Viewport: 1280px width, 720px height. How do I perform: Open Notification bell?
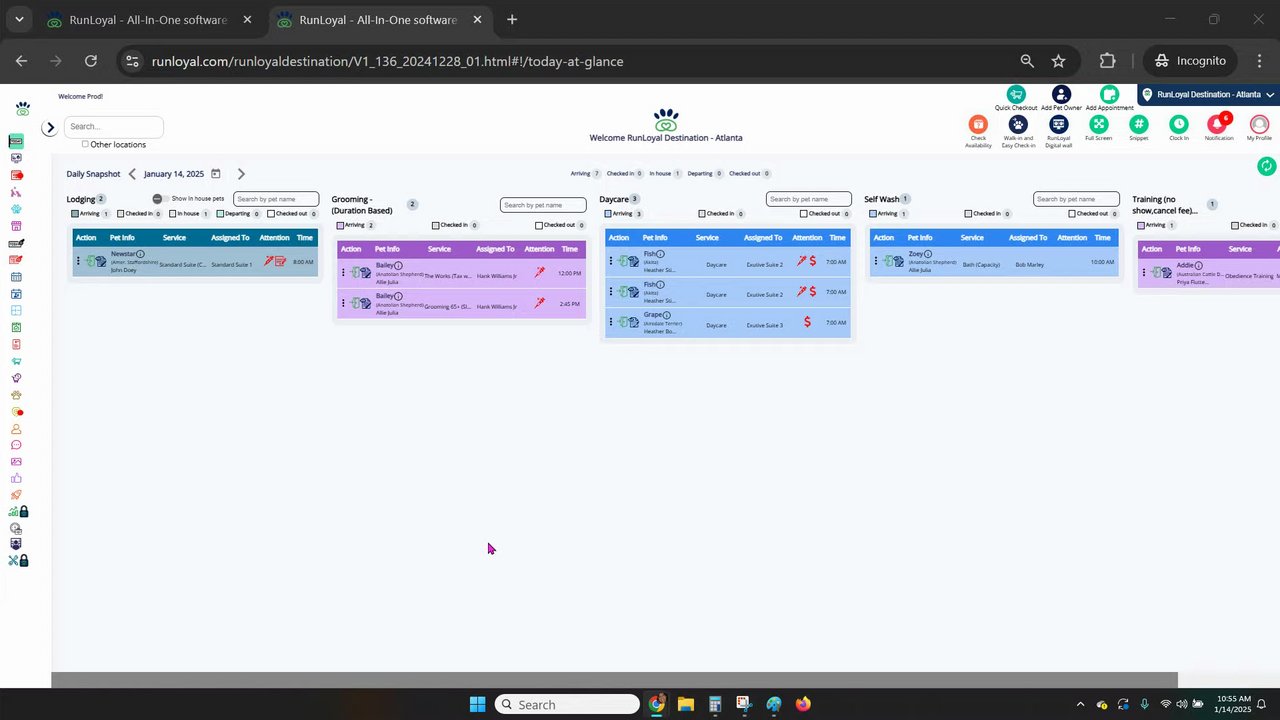[x=1218, y=124]
